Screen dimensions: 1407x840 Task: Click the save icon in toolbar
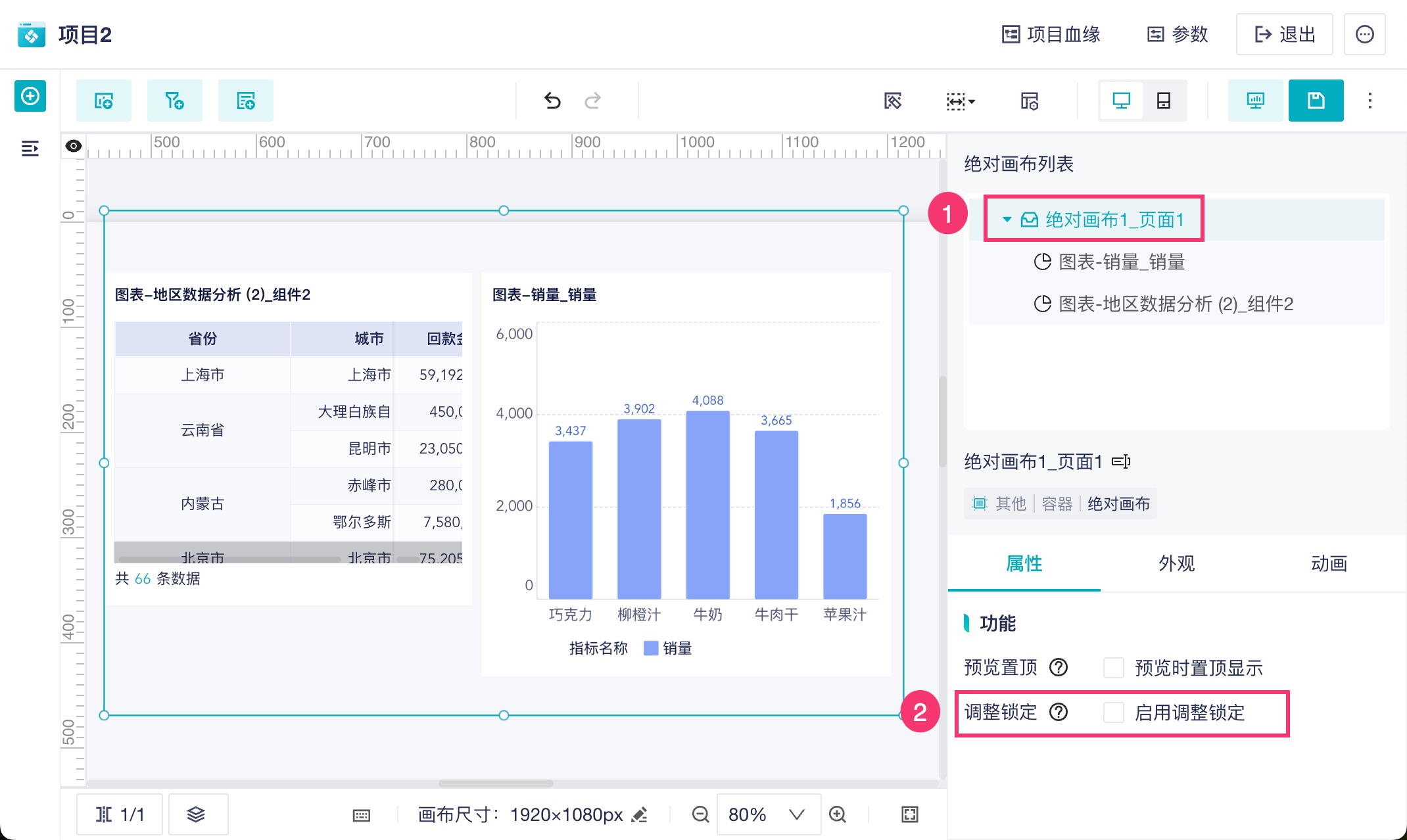[x=1316, y=101]
